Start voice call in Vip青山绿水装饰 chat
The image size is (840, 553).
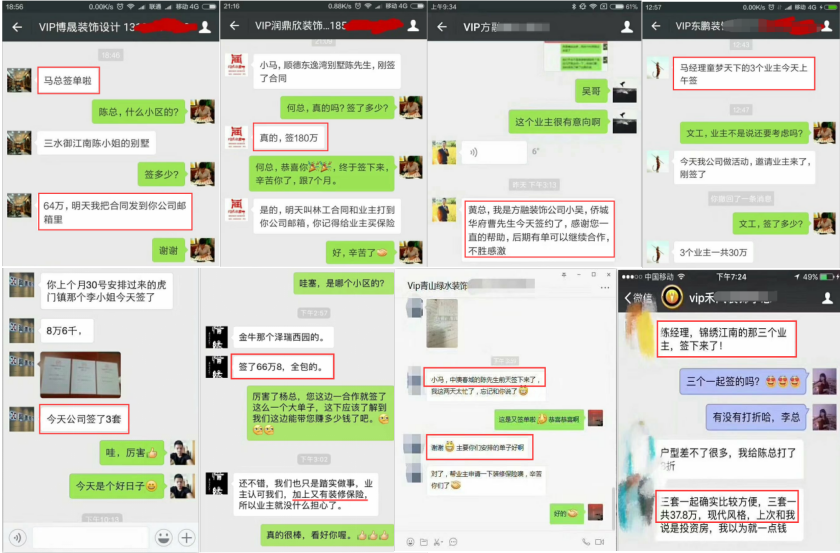click(588, 541)
